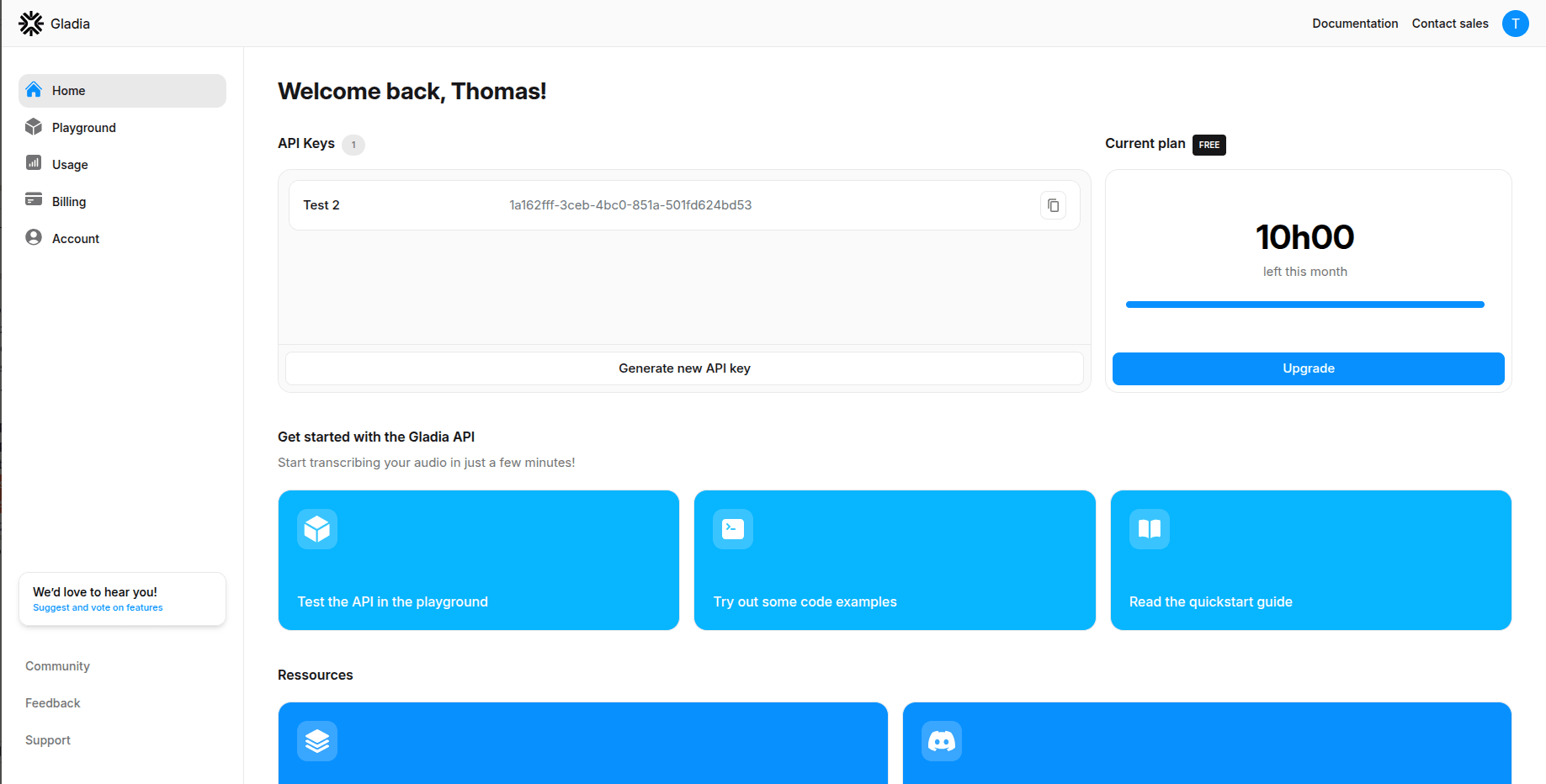Image resolution: width=1546 pixels, height=784 pixels.
Task: Click the terminal icon on code examples card
Action: 732,528
